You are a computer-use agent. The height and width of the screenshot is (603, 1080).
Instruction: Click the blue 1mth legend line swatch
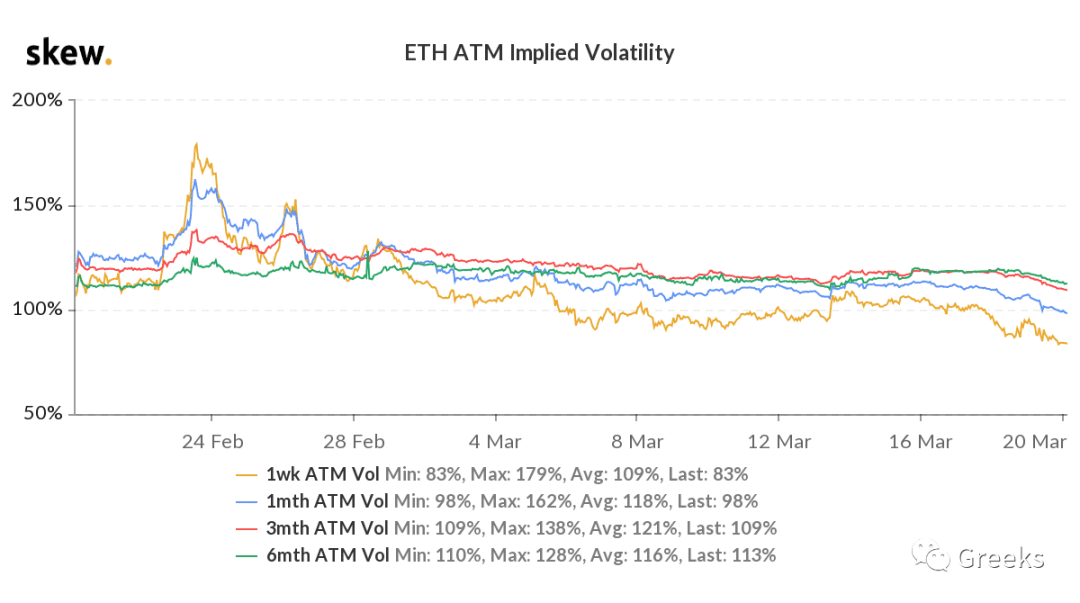247,502
